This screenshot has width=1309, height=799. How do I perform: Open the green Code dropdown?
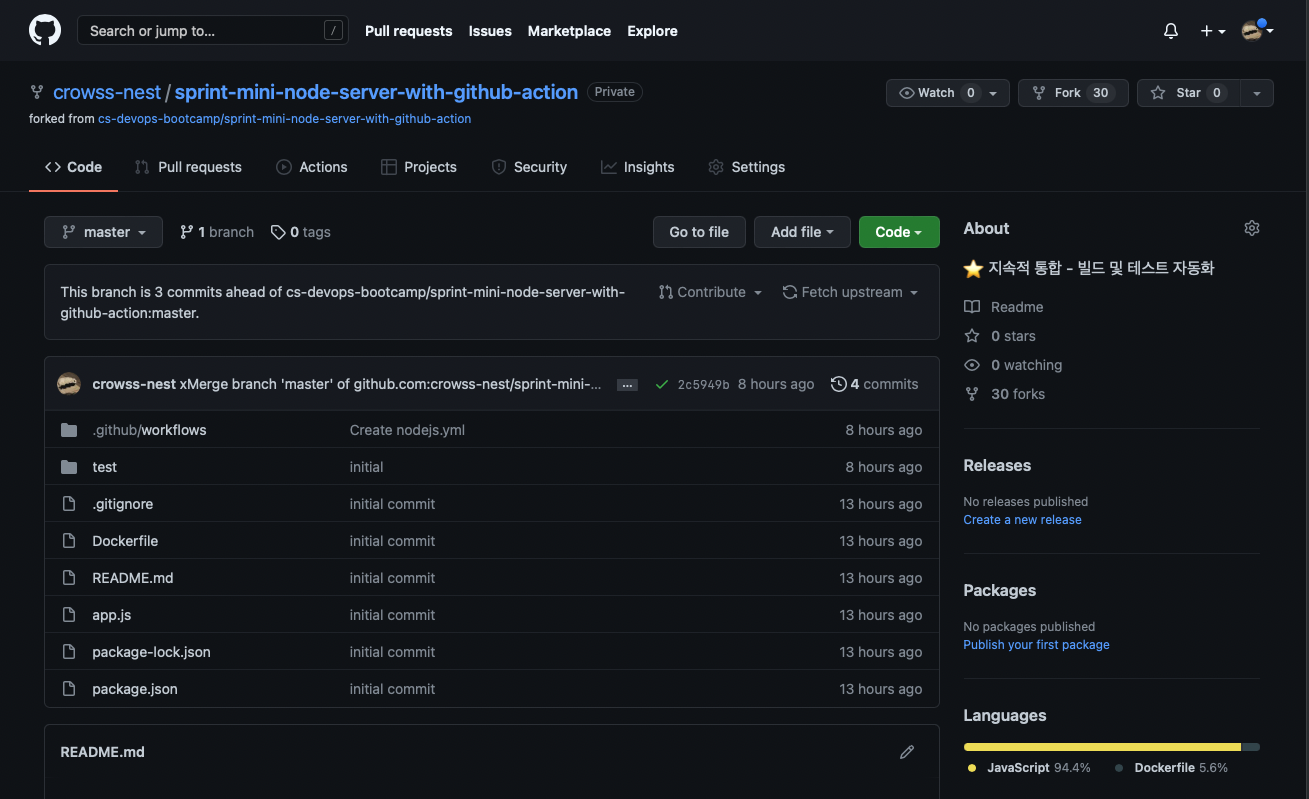coord(899,232)
